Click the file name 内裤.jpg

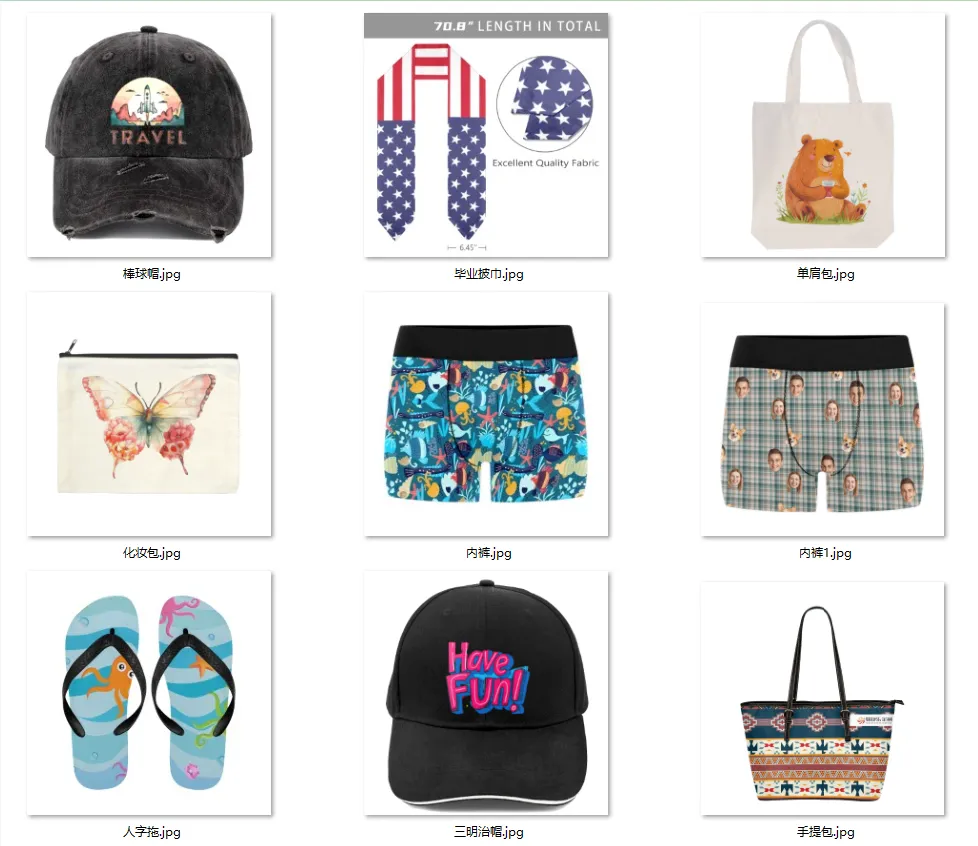(x=488, y=553)
